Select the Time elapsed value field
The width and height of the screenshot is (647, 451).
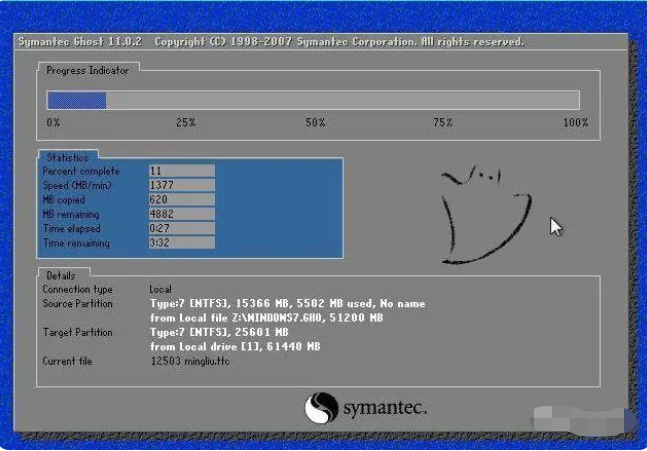pyautogui.click(x=181, y=228)
